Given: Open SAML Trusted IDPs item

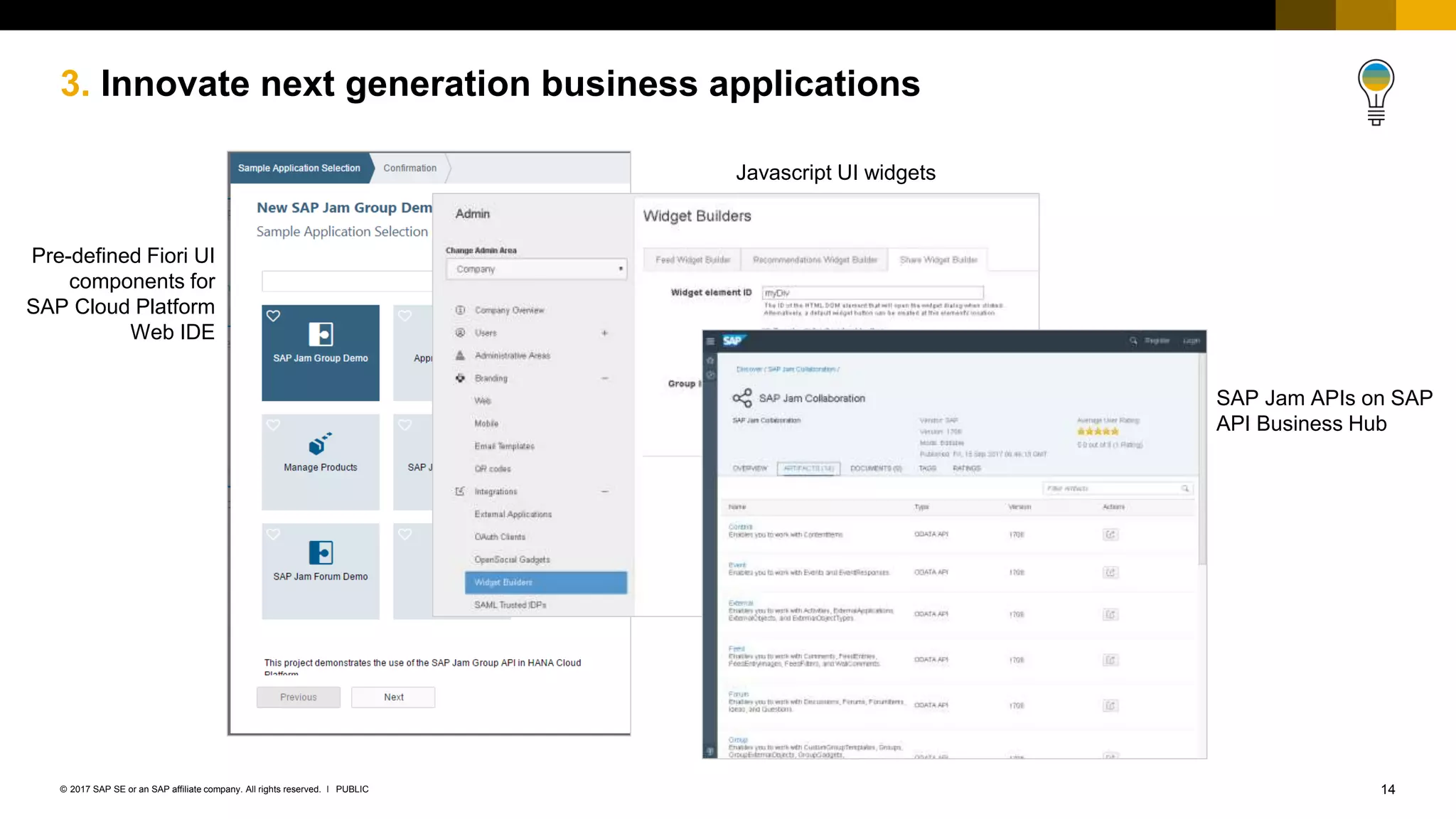Looking at the screenshot, I should (510, 605).
